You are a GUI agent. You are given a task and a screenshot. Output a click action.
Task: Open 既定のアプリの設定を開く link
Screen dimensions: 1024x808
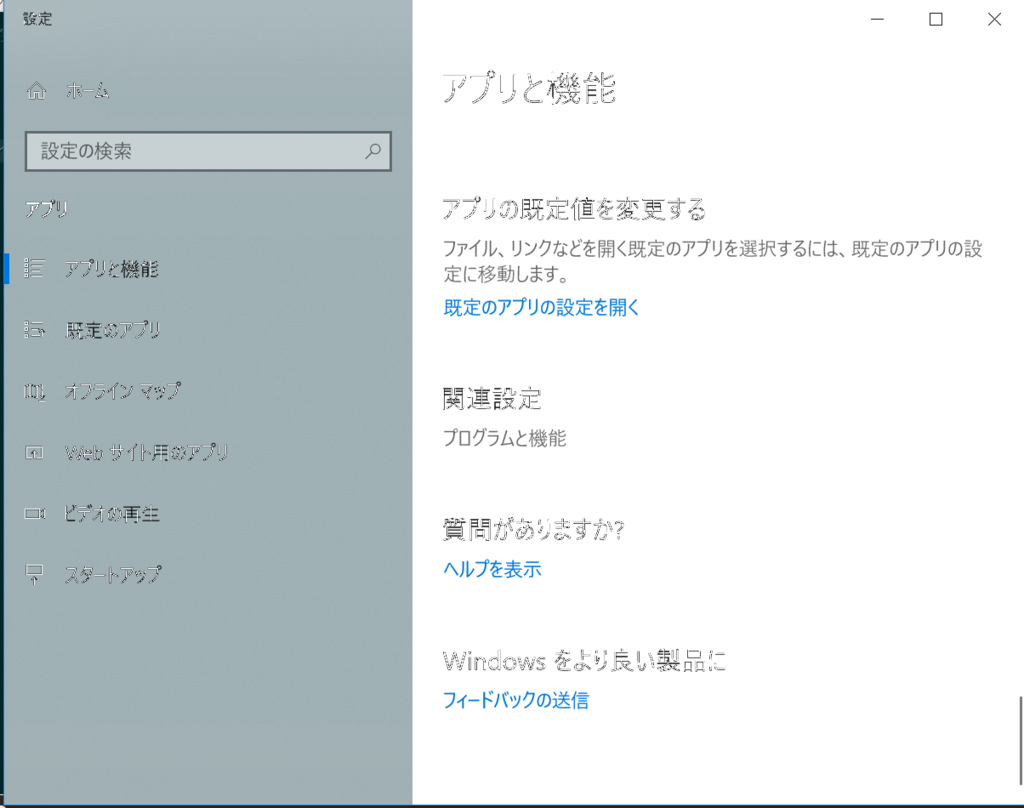coord(541,307)
